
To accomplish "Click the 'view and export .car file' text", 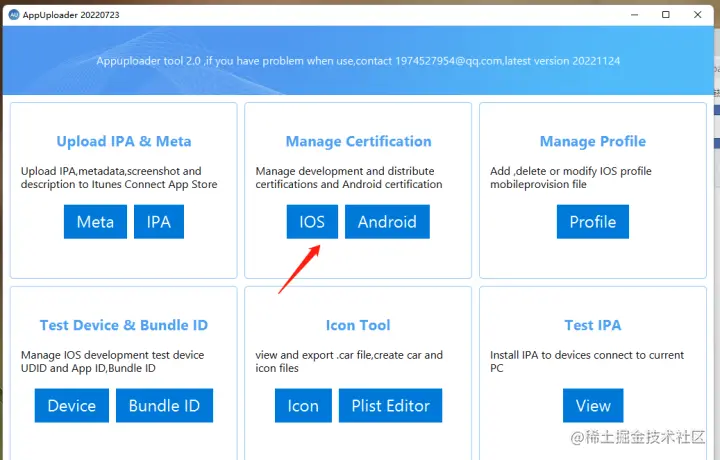I will point(349,361).
